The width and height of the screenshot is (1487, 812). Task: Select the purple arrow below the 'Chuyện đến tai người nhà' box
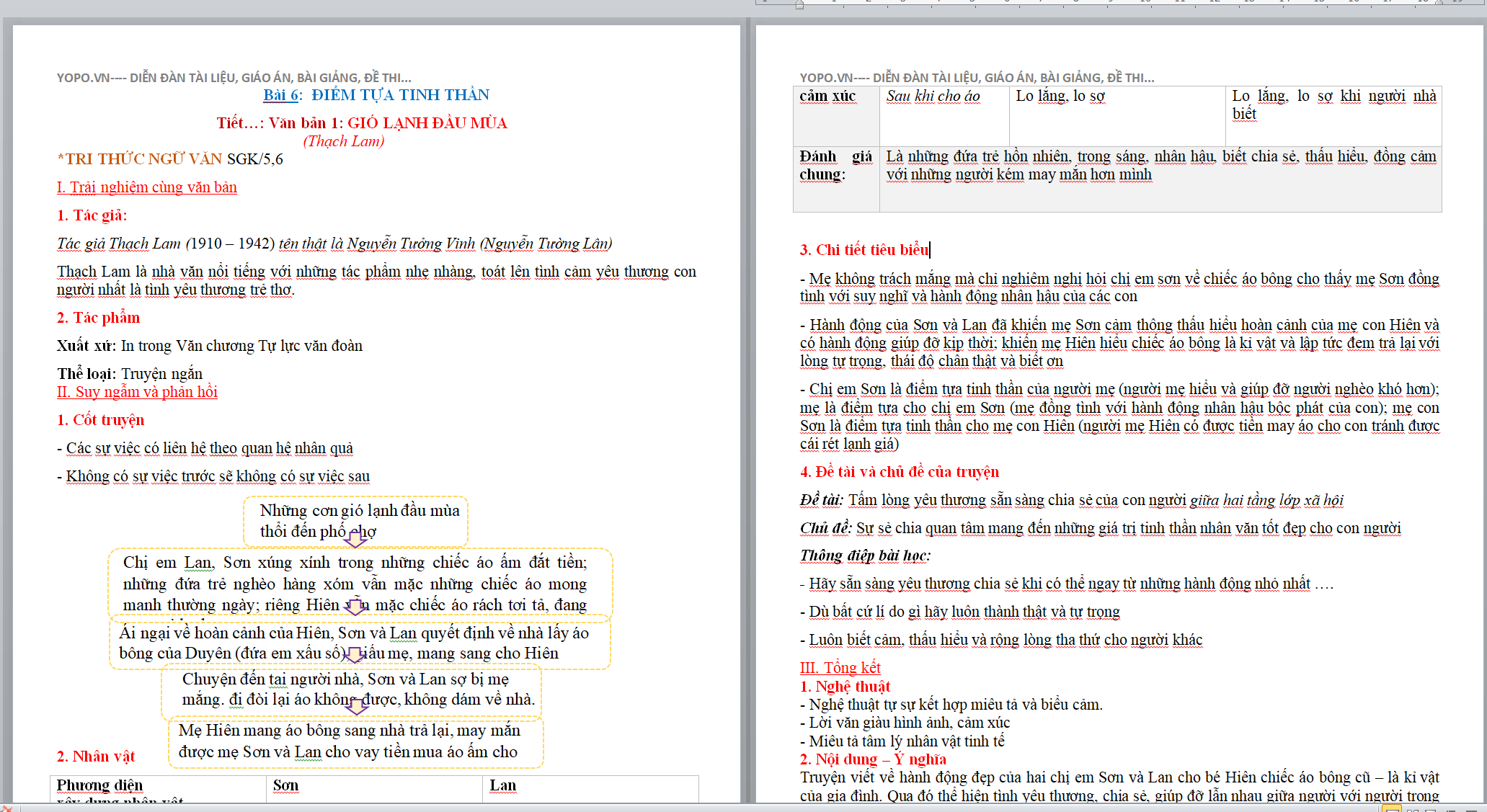click(357, 707)
